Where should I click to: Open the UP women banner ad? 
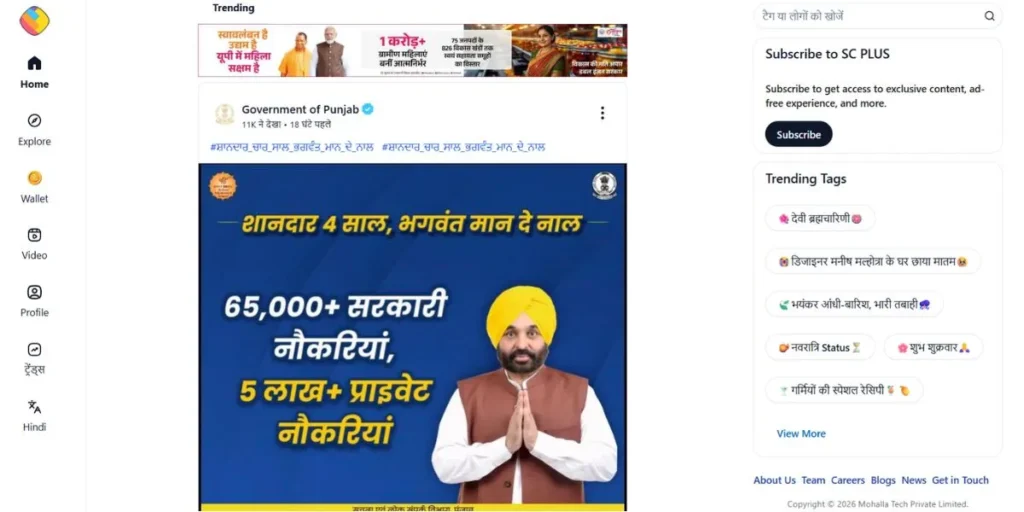(x=413, y=50)
